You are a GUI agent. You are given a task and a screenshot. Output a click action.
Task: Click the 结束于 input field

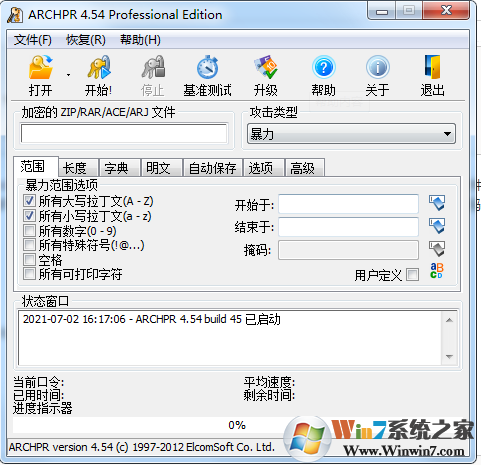(348, 227)
